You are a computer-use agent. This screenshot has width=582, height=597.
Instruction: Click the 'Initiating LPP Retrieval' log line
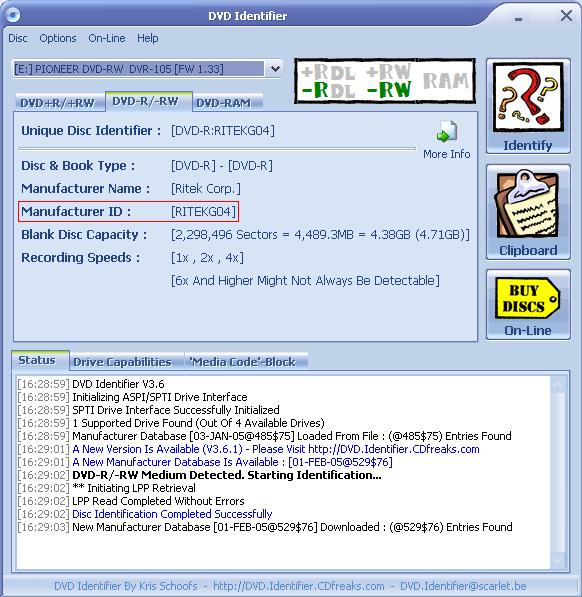click(134, 488)
